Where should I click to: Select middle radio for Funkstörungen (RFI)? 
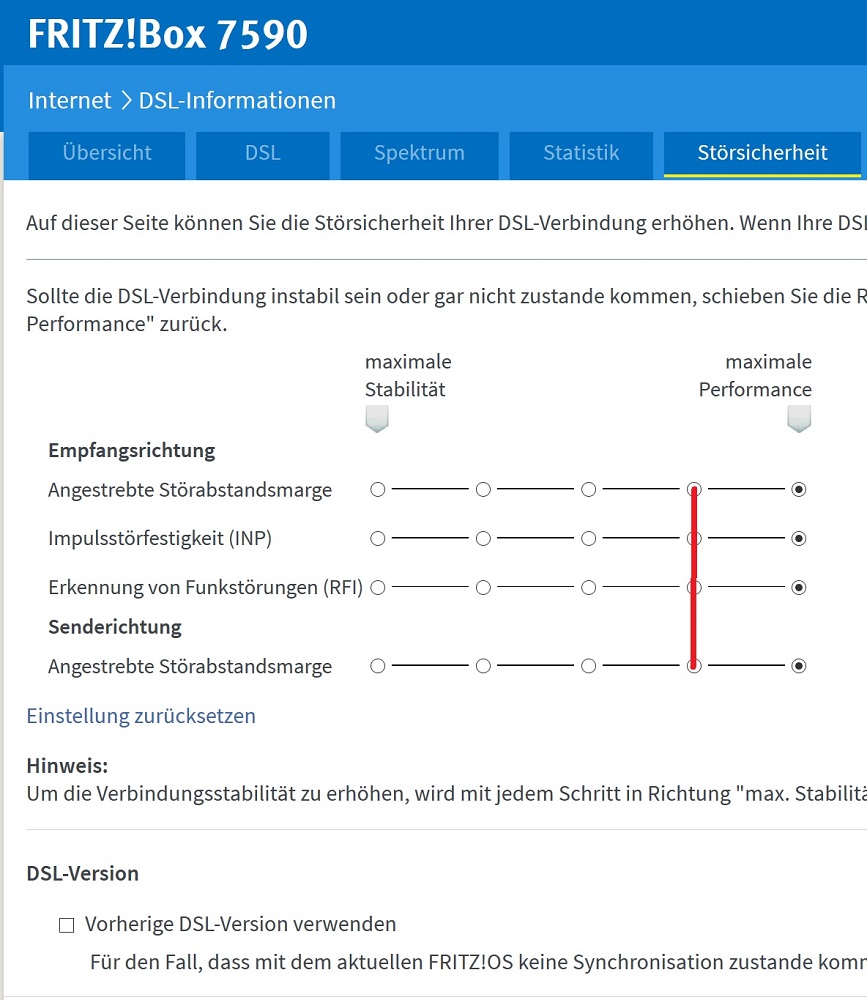(x=588, y=587)
